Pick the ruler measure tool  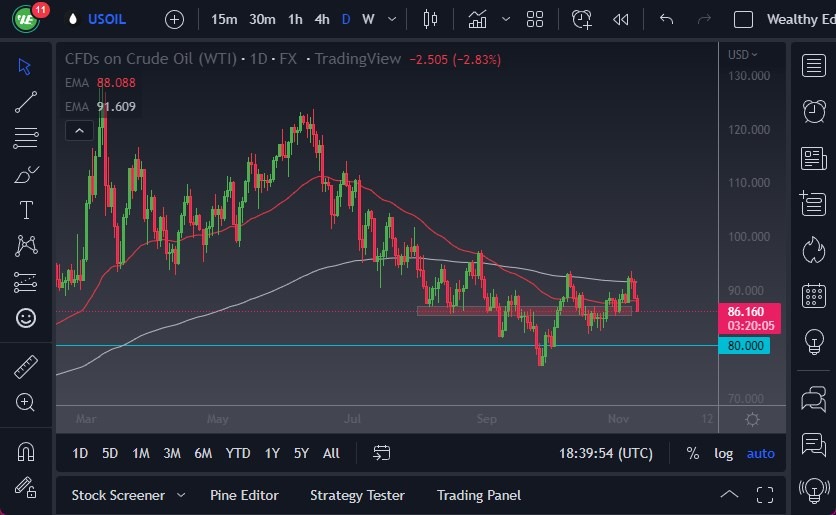click(26, 367)
